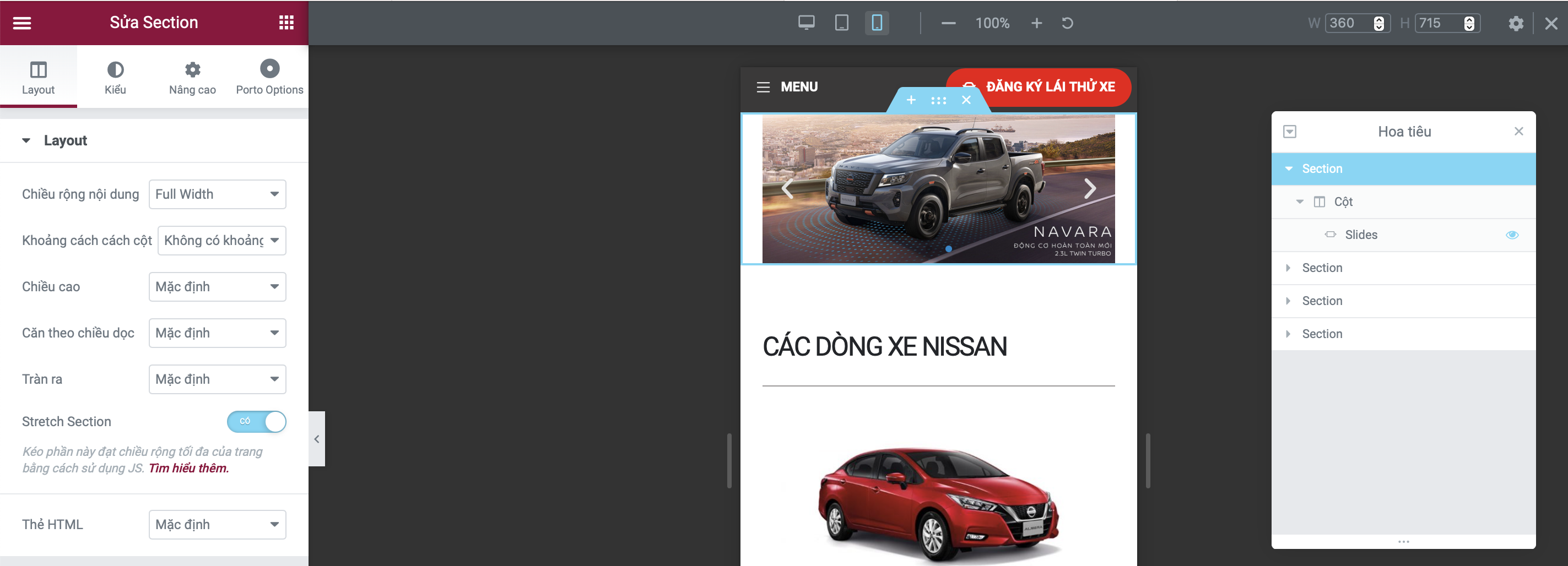Image resolution: width=1568 pixels, height=566 pixels.
Task: Collapse the Hoa tiêu navigator dock icon
Action: (x=1289, y=132)
